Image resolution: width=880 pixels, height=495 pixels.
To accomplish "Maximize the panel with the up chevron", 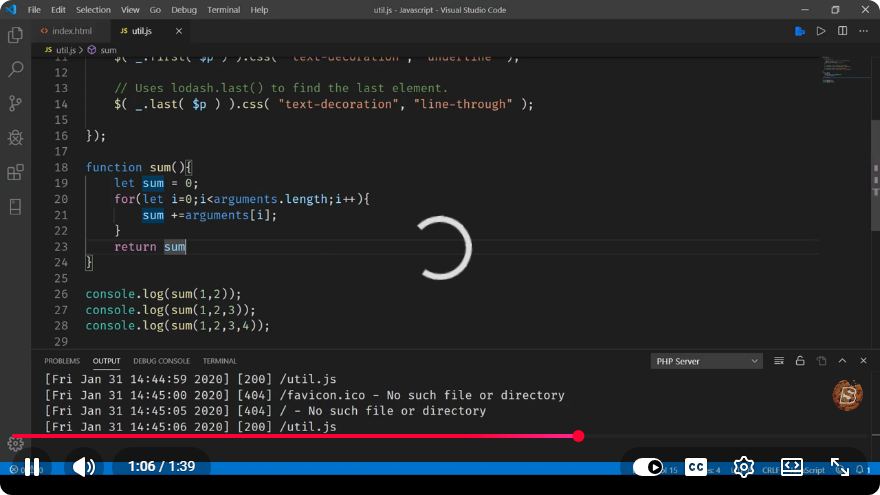I will pos(842,361).
